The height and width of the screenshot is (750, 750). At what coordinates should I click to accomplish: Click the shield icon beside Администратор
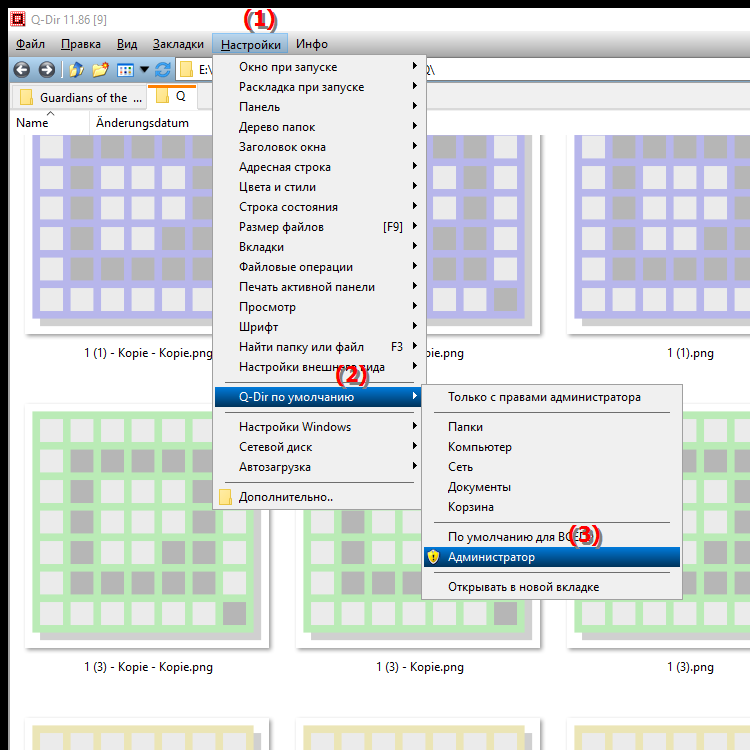click(433, 557)
